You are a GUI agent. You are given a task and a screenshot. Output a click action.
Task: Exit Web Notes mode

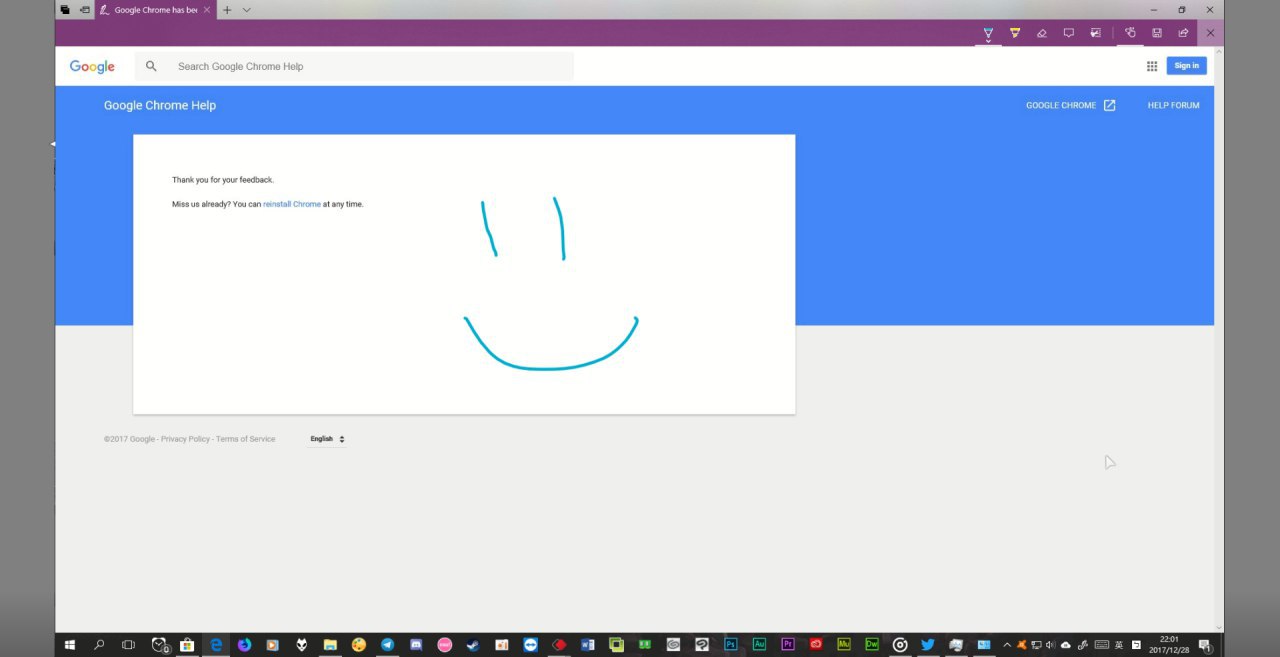[x=1210, y=33]
